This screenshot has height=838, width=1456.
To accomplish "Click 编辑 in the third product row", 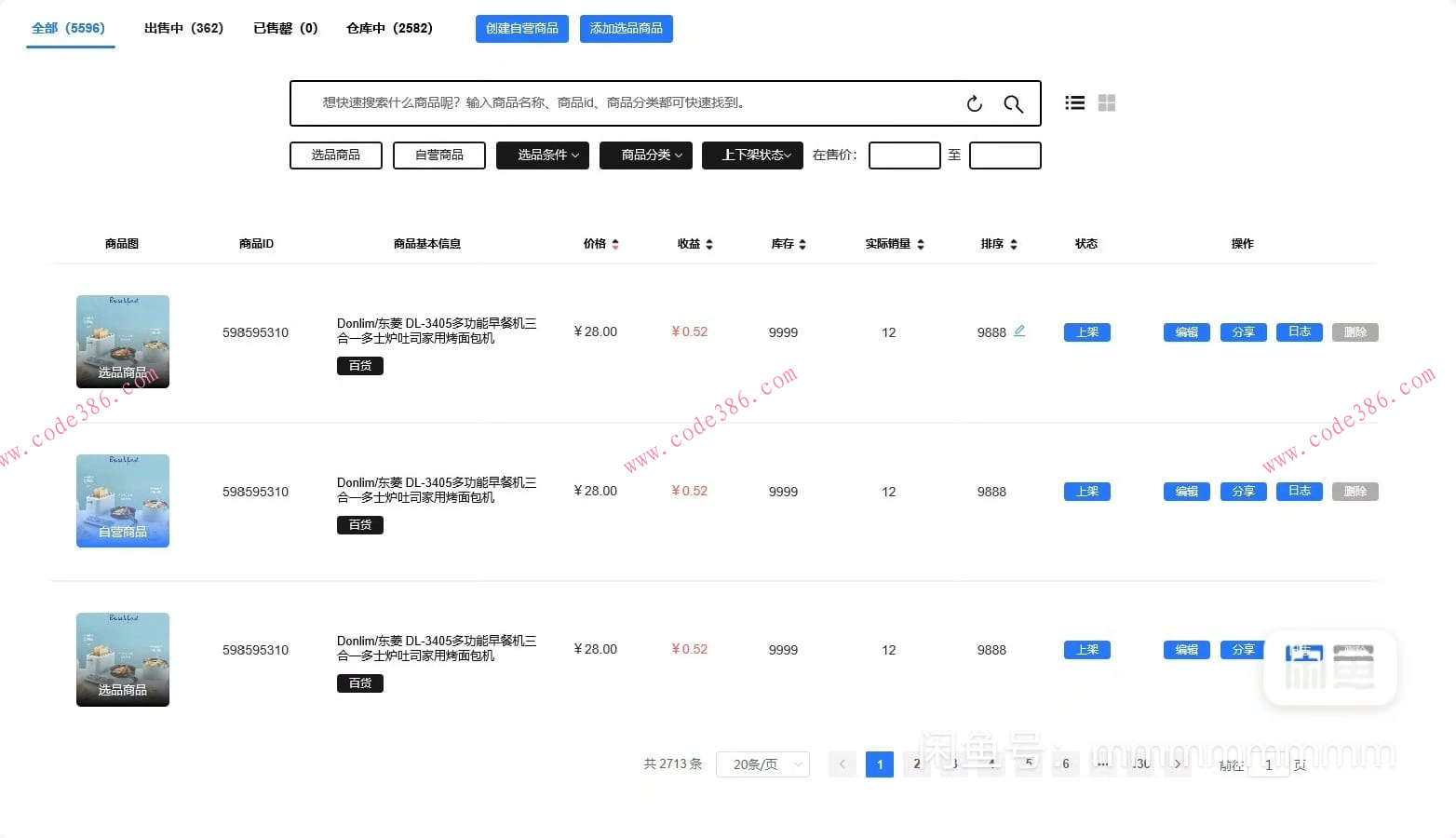I will pos(1187,650).
